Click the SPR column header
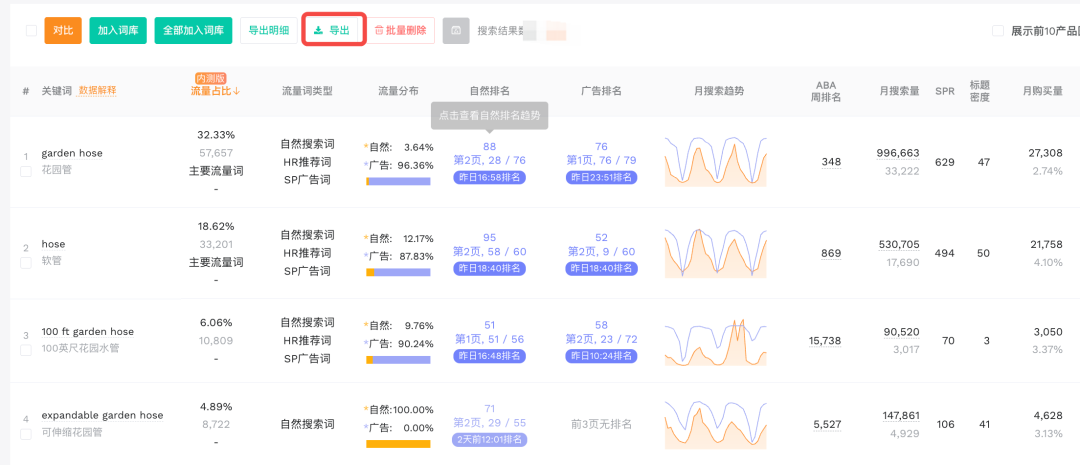This screenshot has height=465, width=1080. point(944,91)
